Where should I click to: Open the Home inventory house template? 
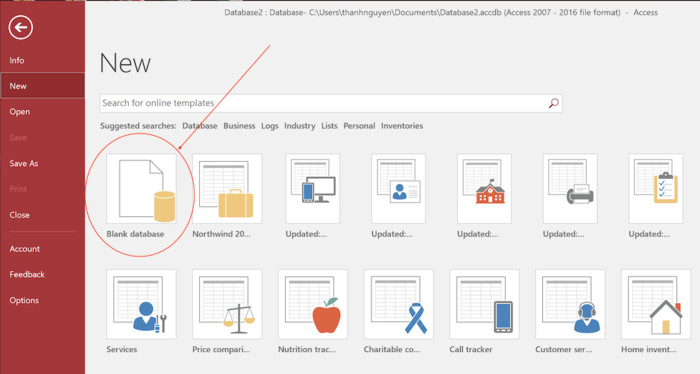coord(656,304)
